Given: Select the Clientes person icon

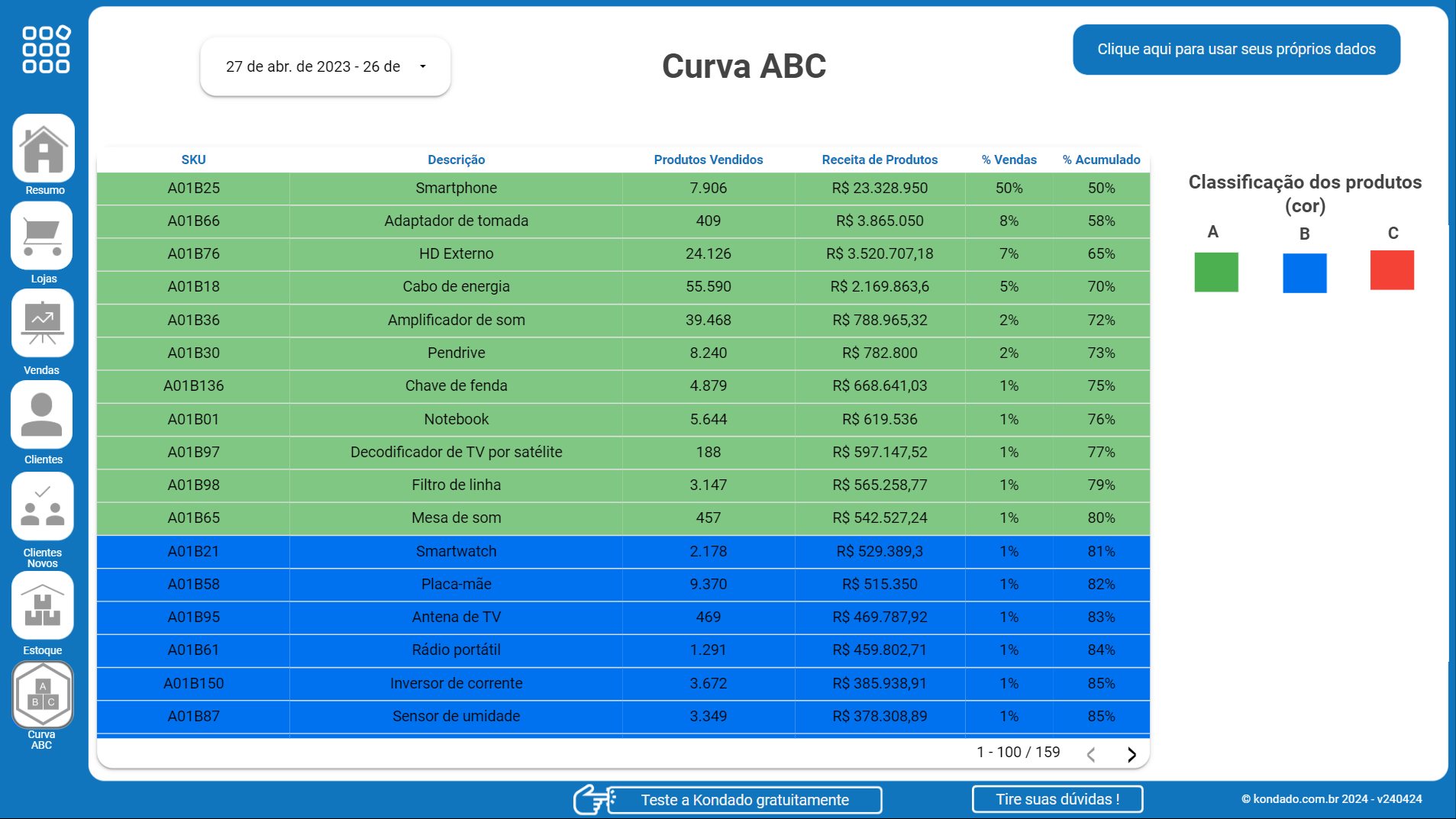Looking at the screenshot, I should tap(42, 414).
